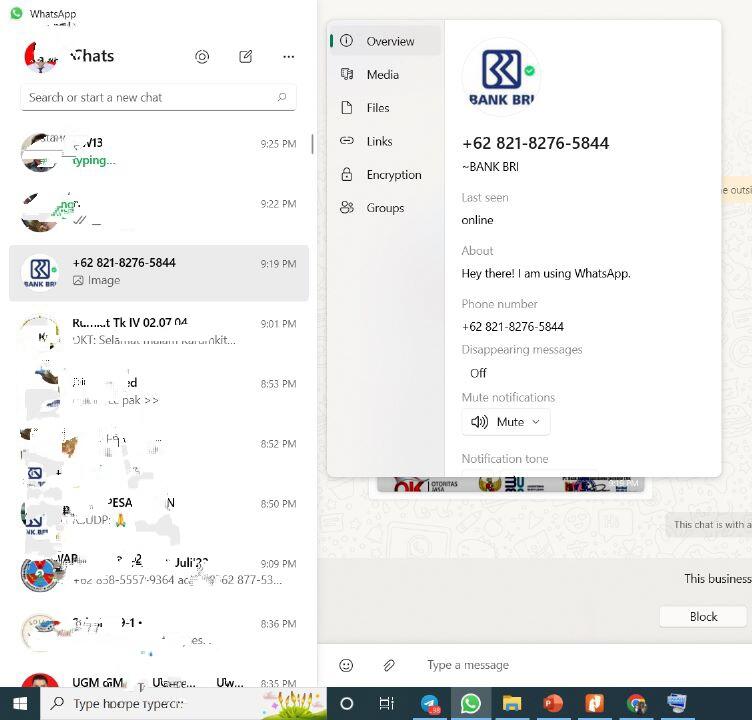Open Telegram from the taskbar
Image resolution: width=752 pixels, height=720 pixels.
430,704
